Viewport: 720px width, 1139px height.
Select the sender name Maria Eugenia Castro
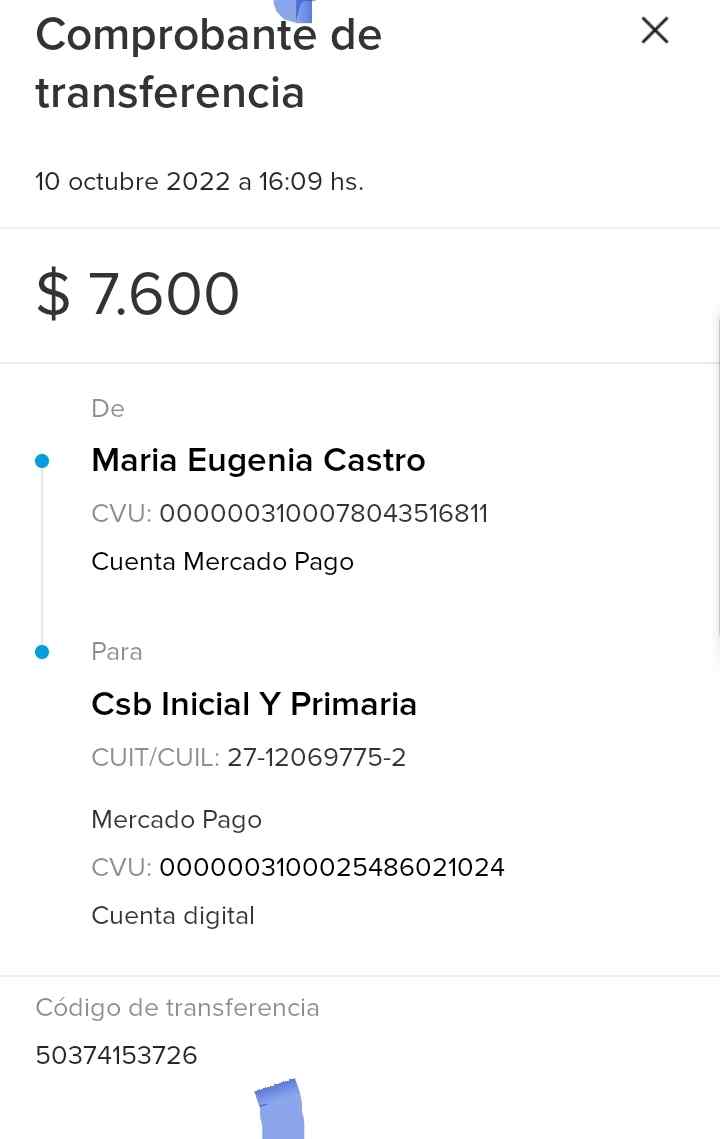[x=258, y=460]
